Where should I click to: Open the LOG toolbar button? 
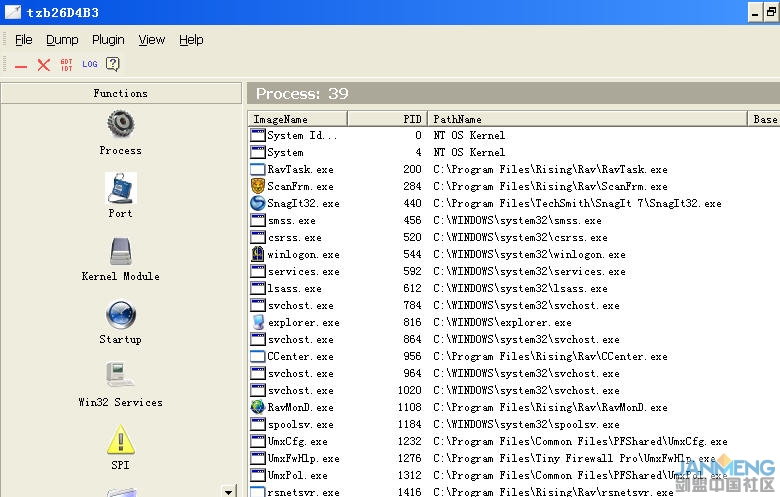click(x=90, y=65)
